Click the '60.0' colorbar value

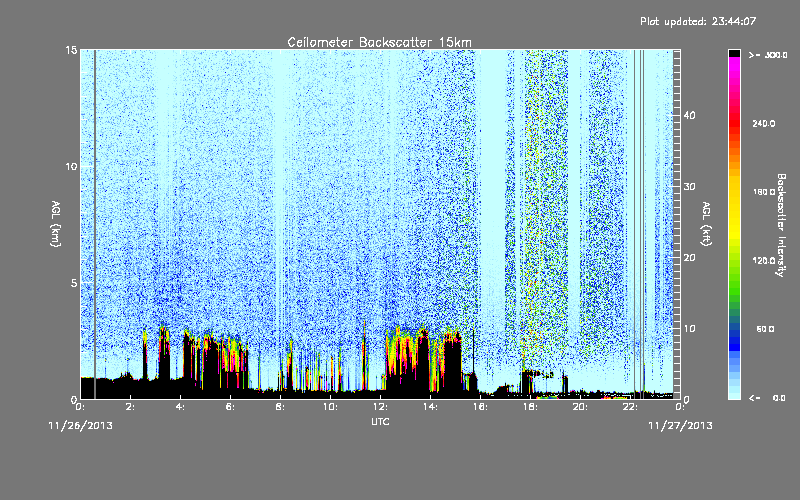(765, 329)
